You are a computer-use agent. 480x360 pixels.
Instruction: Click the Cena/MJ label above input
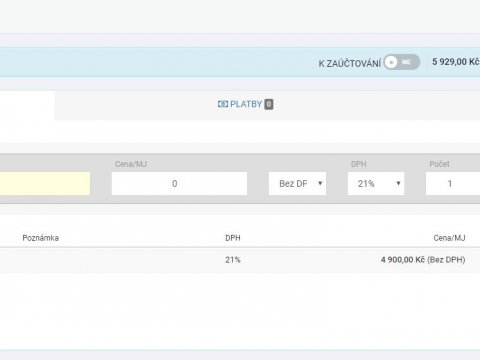coord(131,164)
